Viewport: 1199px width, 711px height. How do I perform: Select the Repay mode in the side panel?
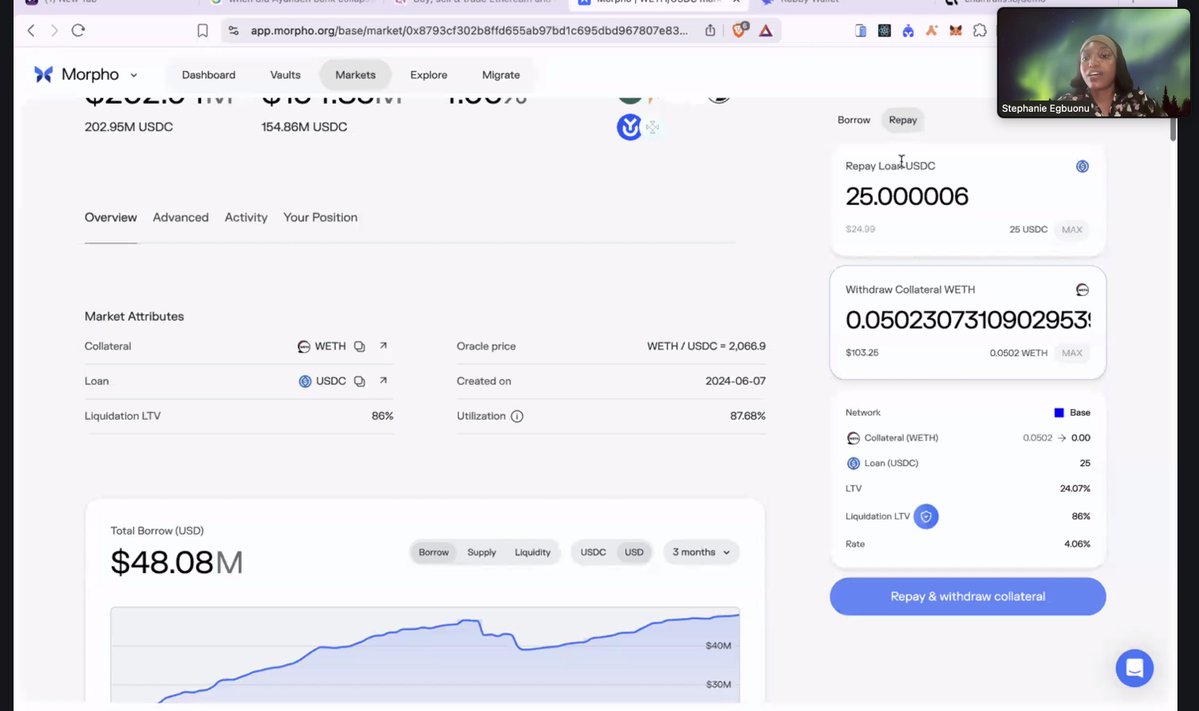902,120
